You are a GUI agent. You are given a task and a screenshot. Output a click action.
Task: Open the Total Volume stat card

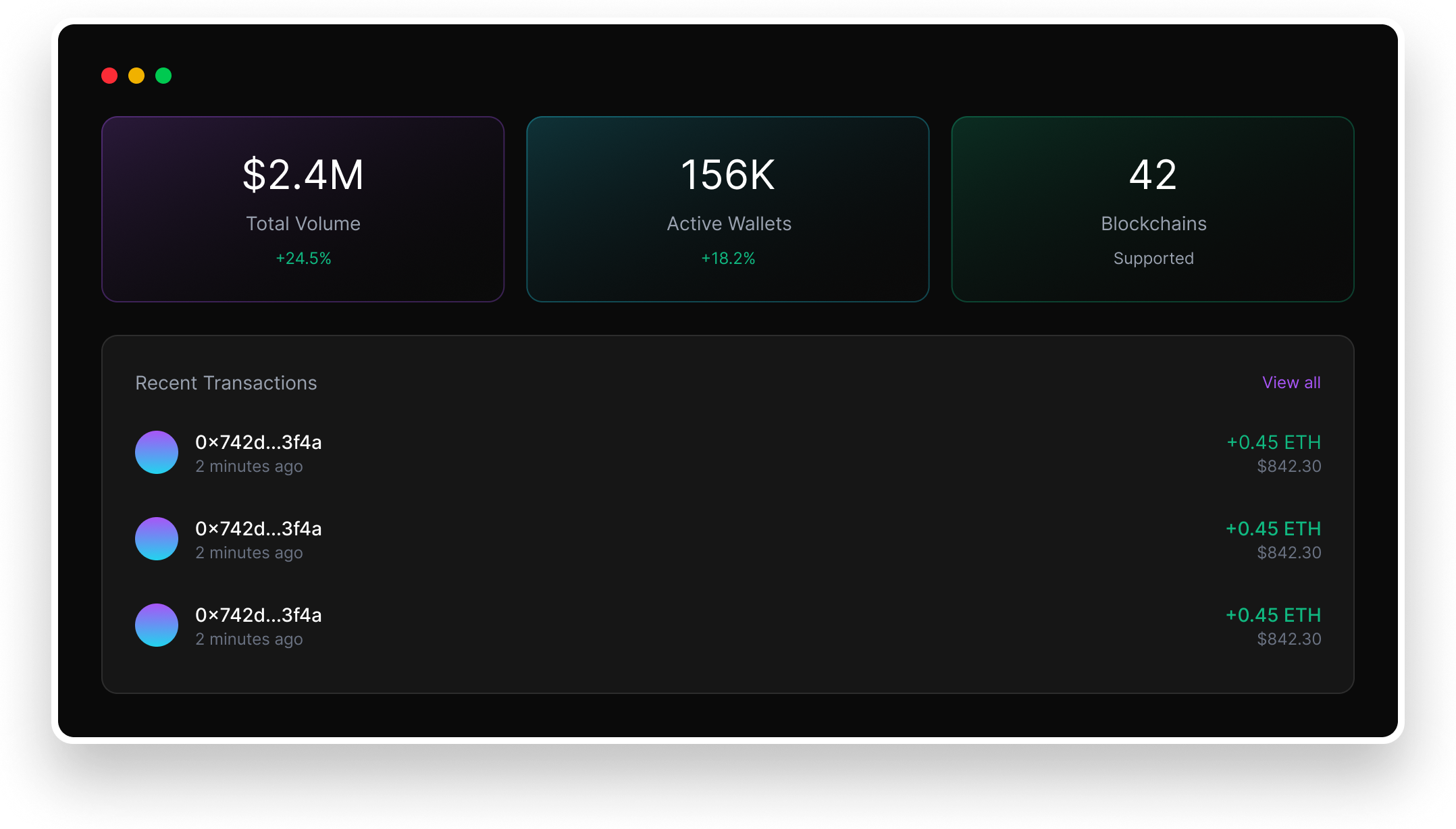[303, 209]
